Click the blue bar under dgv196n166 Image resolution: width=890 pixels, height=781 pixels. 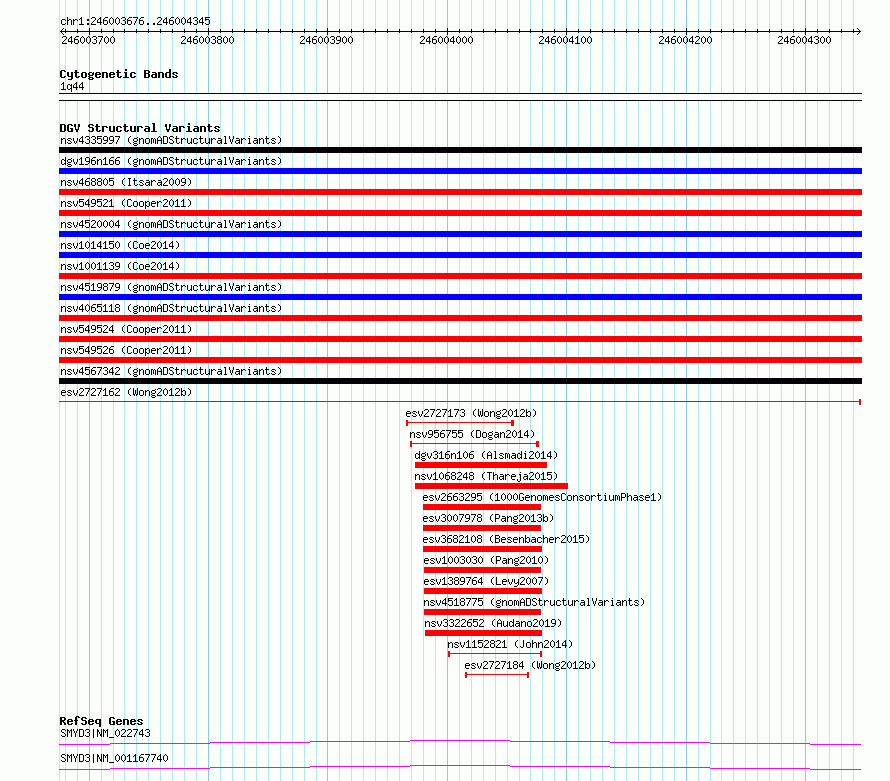coord(460,171)
